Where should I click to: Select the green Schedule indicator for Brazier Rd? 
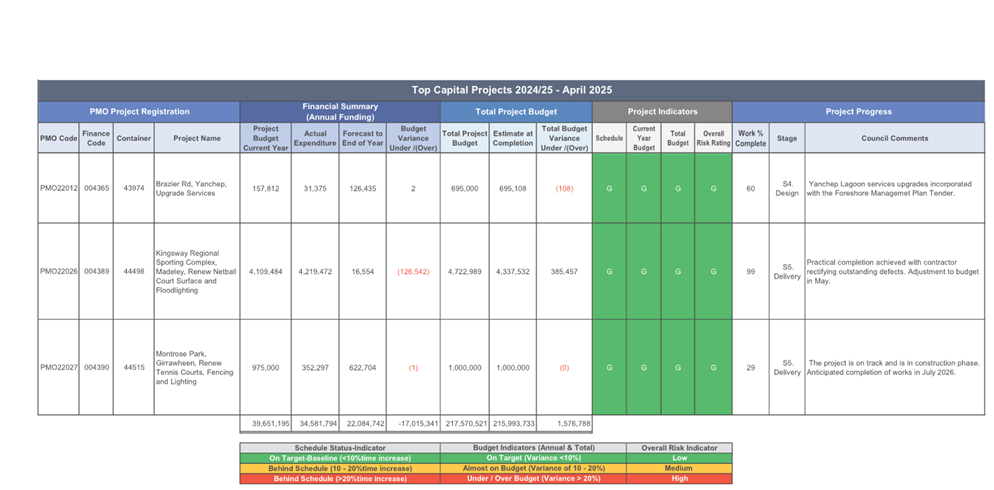pos(609,188)
